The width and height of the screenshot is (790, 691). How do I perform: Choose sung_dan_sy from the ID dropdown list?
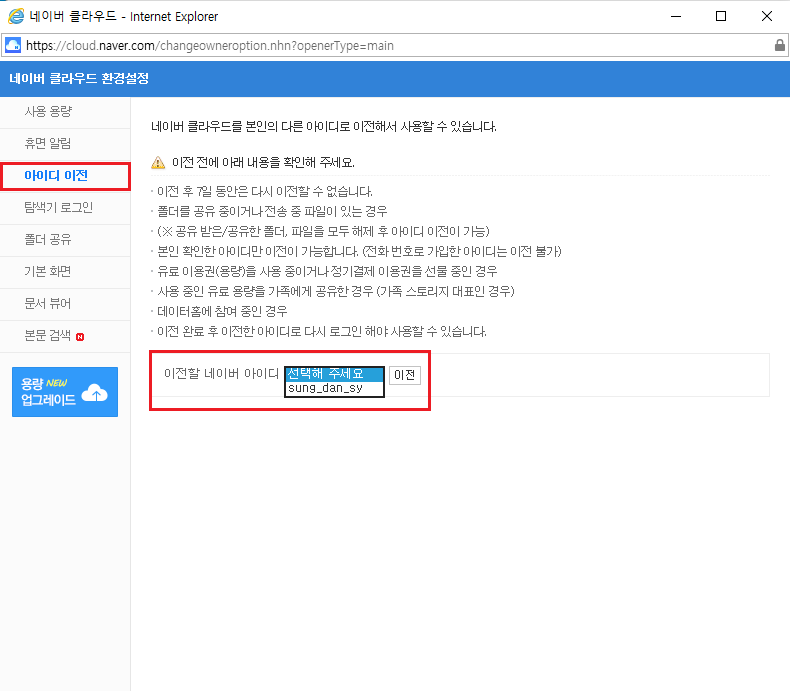coord(334,388)
